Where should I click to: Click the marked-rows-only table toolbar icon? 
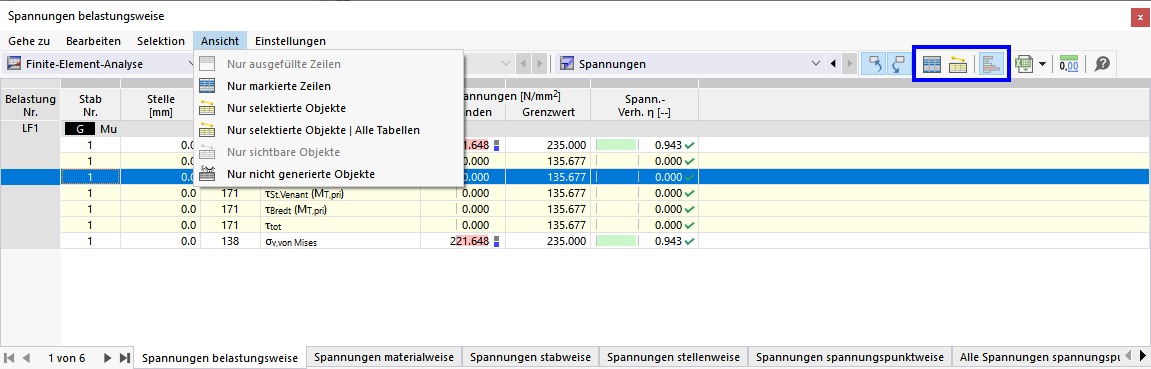[932, 64]
